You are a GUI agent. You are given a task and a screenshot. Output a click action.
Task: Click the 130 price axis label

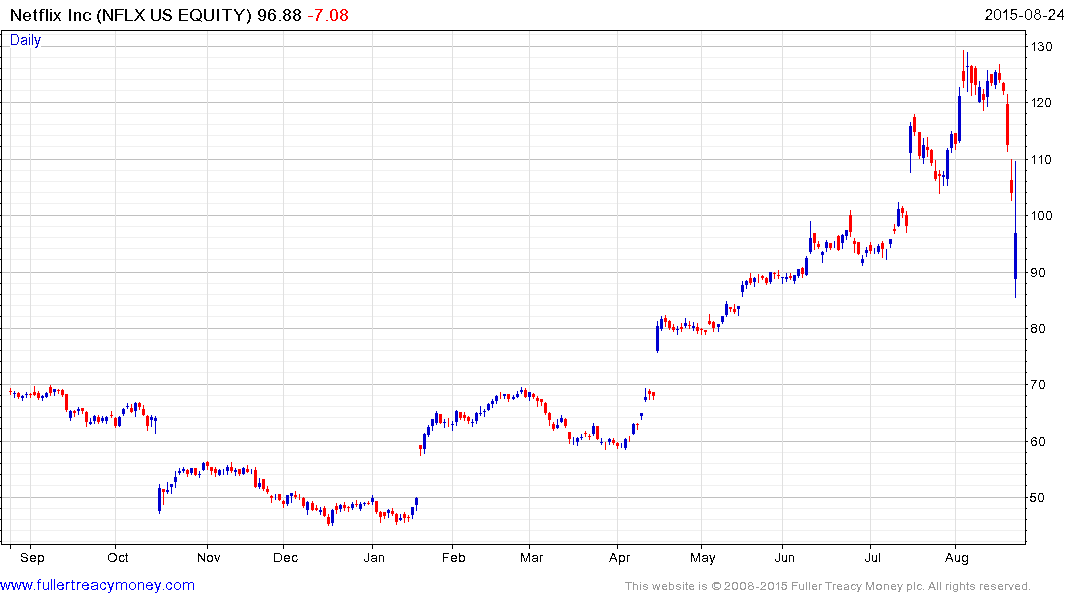1041,47
